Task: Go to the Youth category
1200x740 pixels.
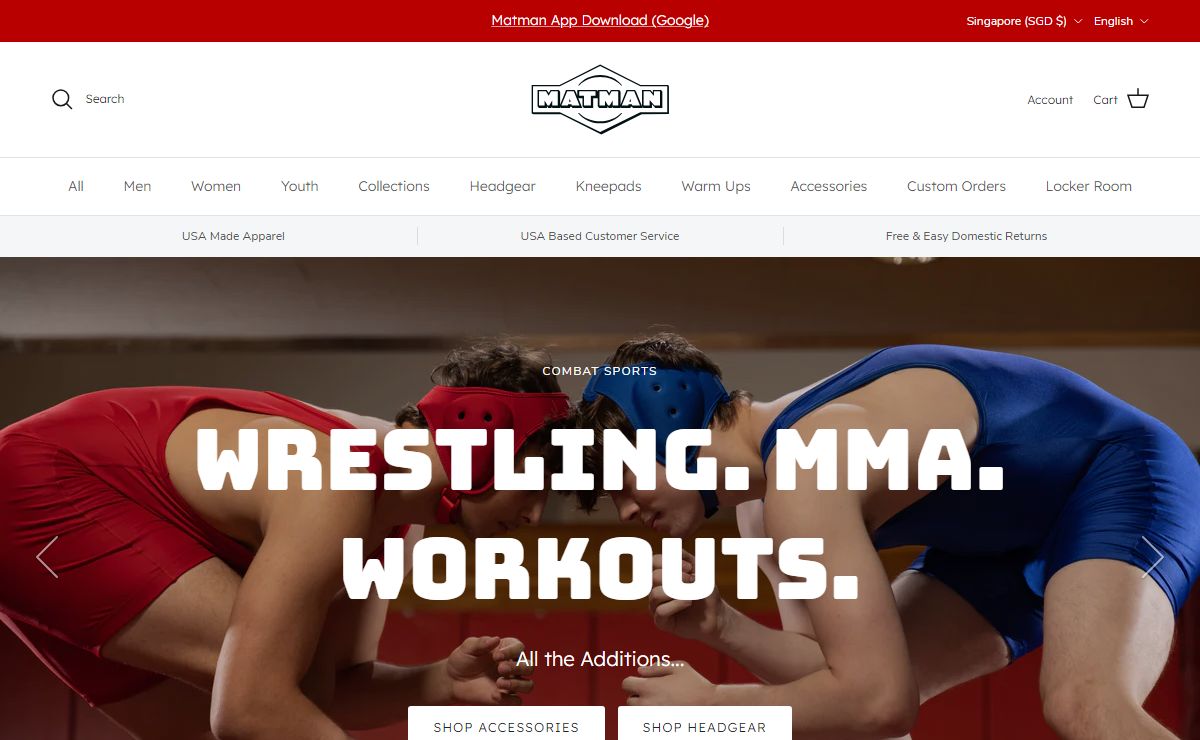Action: (300, 186)
